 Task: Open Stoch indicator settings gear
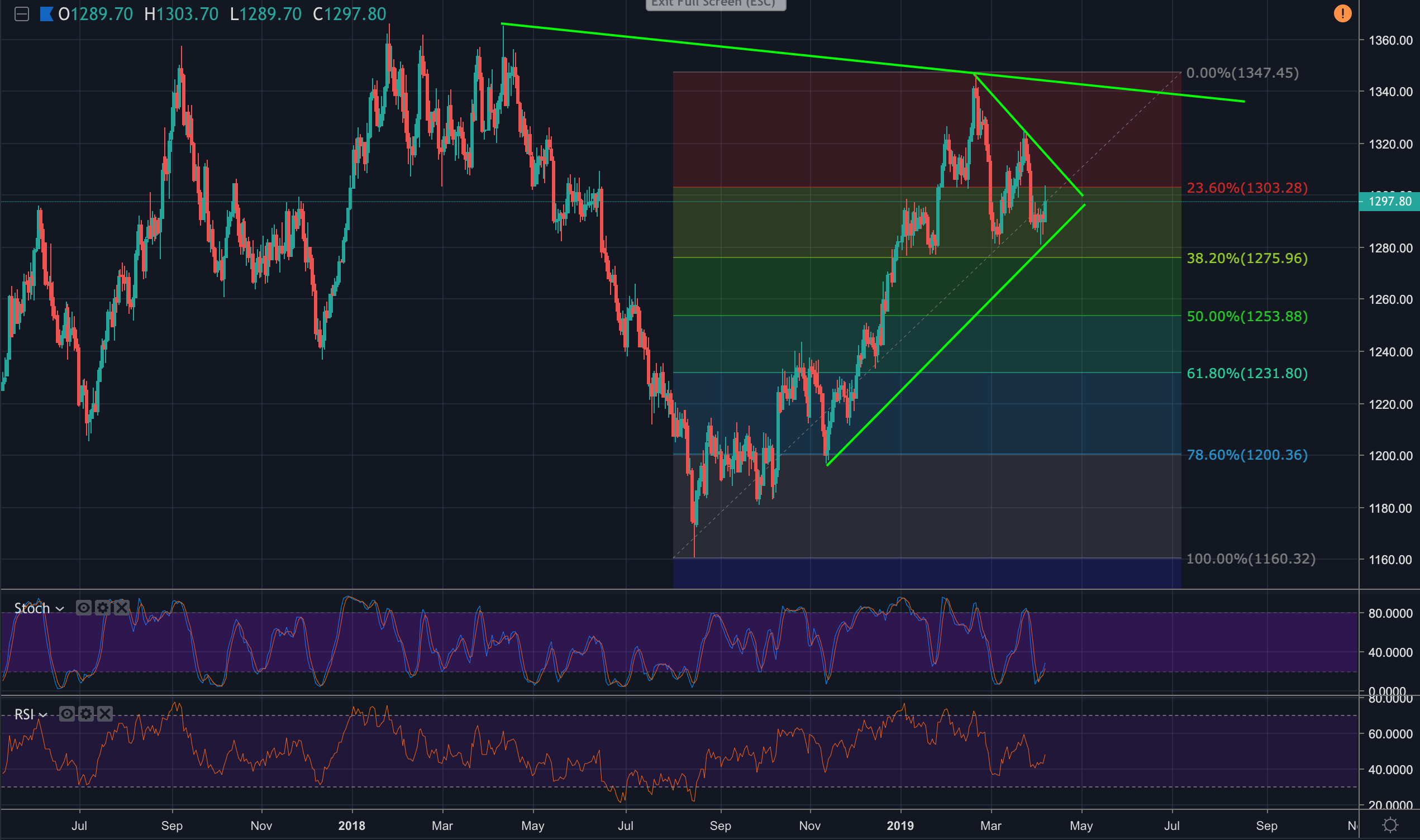click(102, 608)
